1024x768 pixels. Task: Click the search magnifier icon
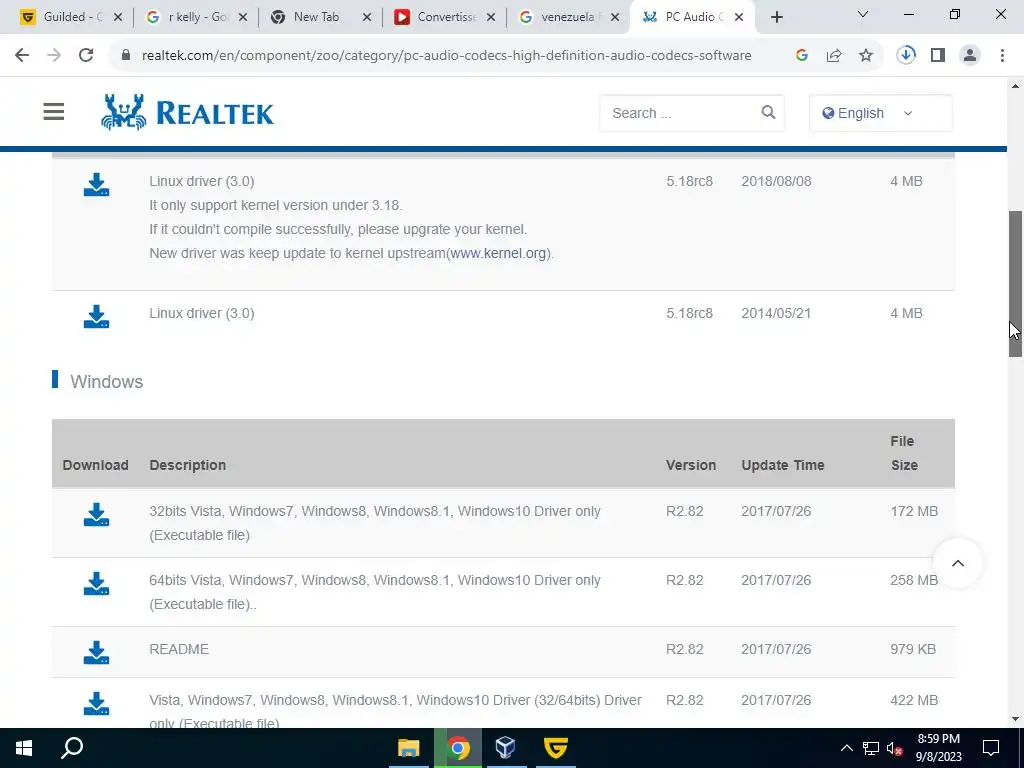coord(768,112)
